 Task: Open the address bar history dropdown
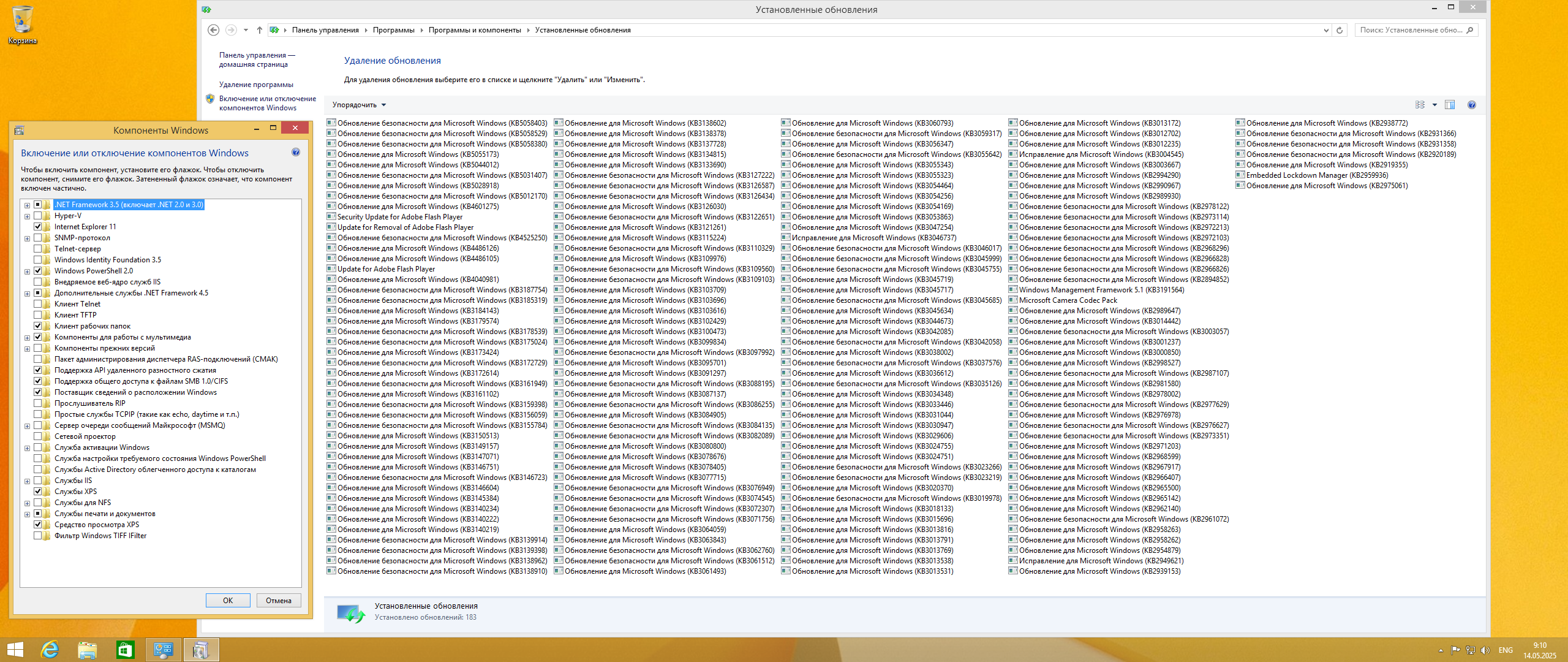point(1326,30)
